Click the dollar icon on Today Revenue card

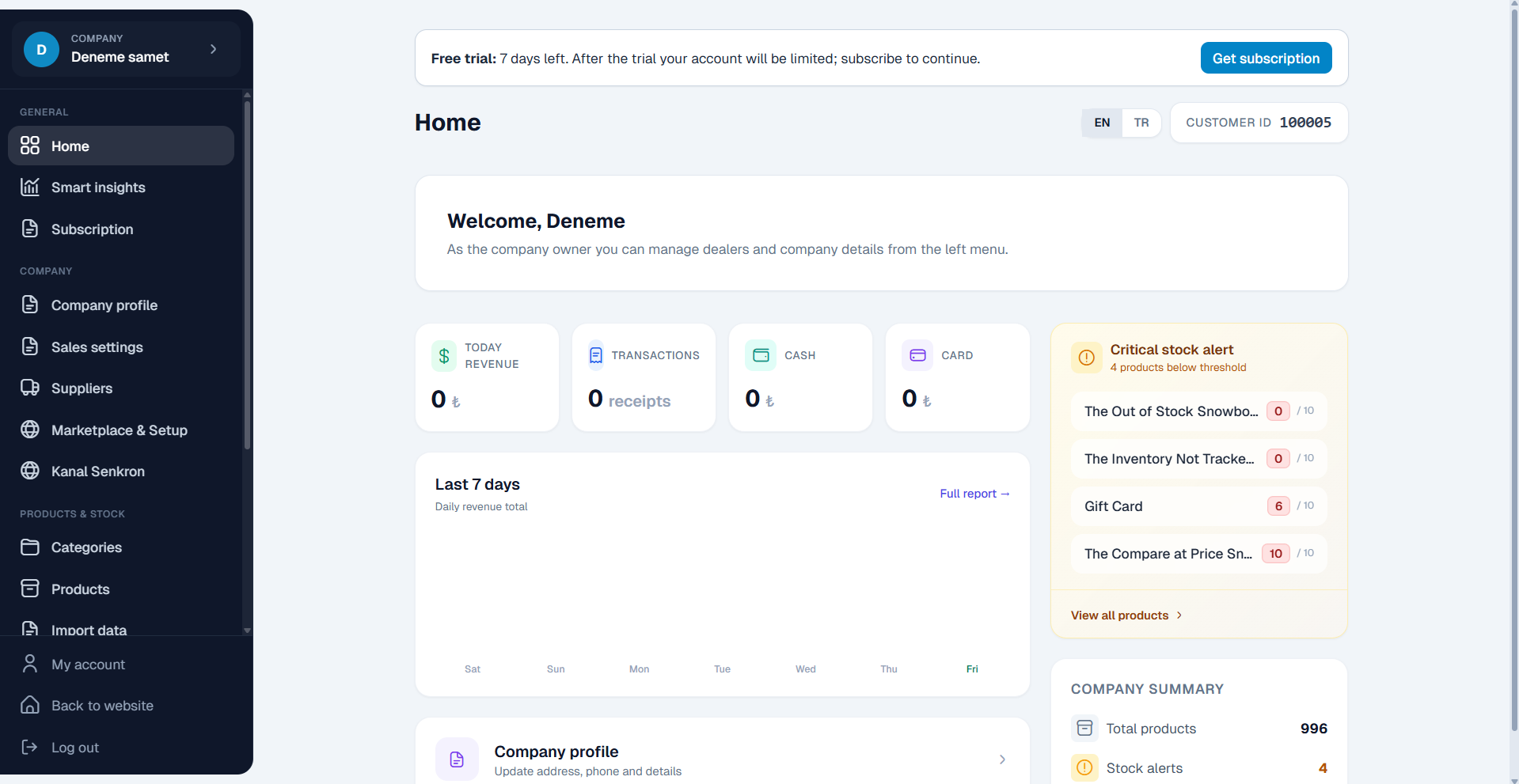tap(443, 355)
